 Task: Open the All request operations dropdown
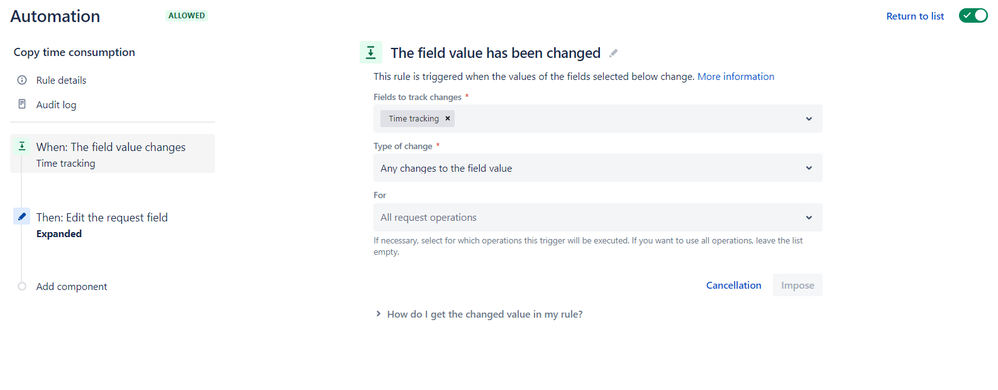point(598,218)
